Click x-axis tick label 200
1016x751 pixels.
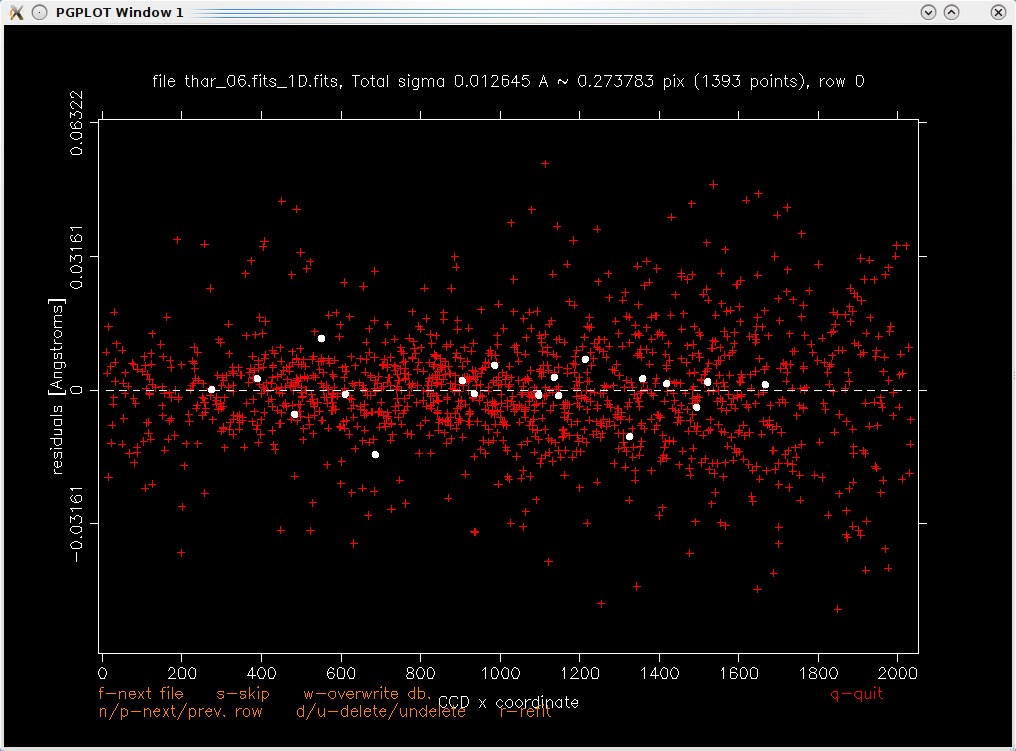[182, 673]
